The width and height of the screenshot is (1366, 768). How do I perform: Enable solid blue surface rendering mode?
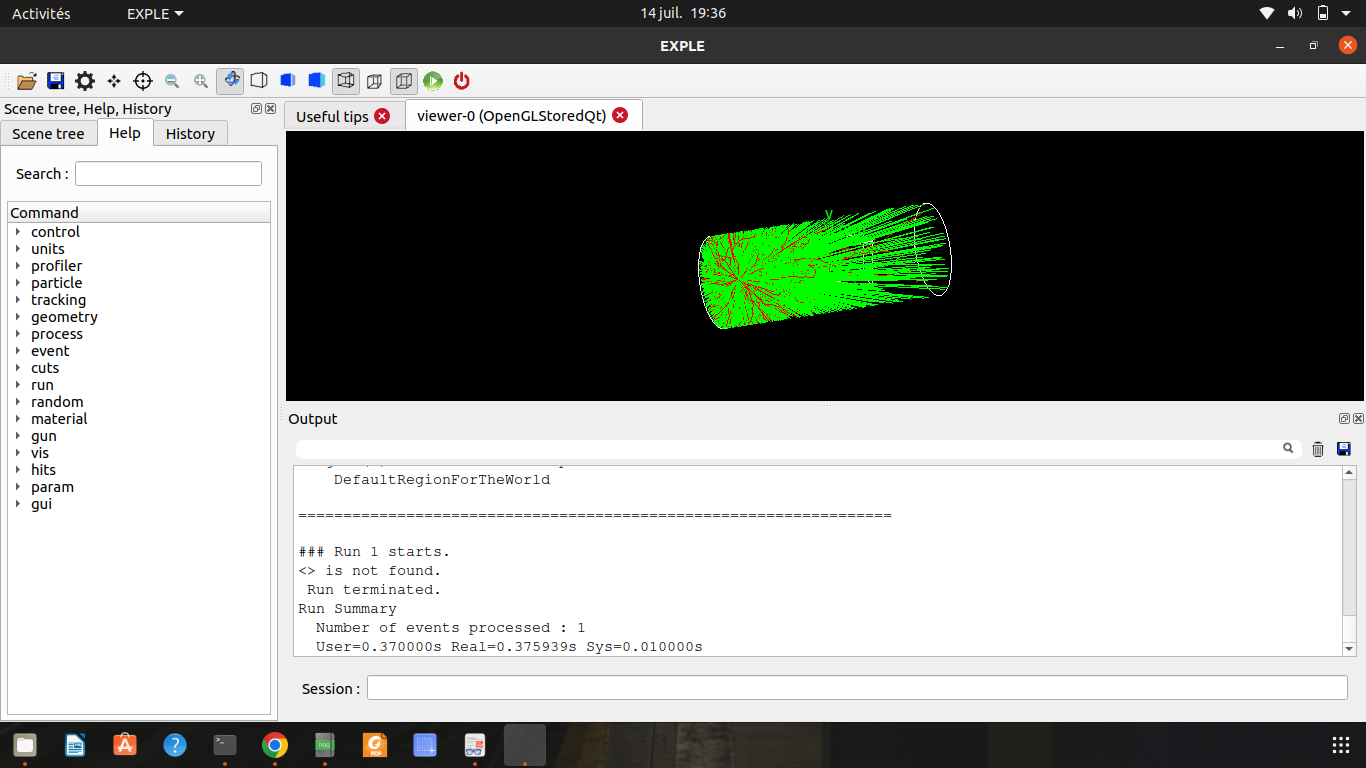click(317, 81)
